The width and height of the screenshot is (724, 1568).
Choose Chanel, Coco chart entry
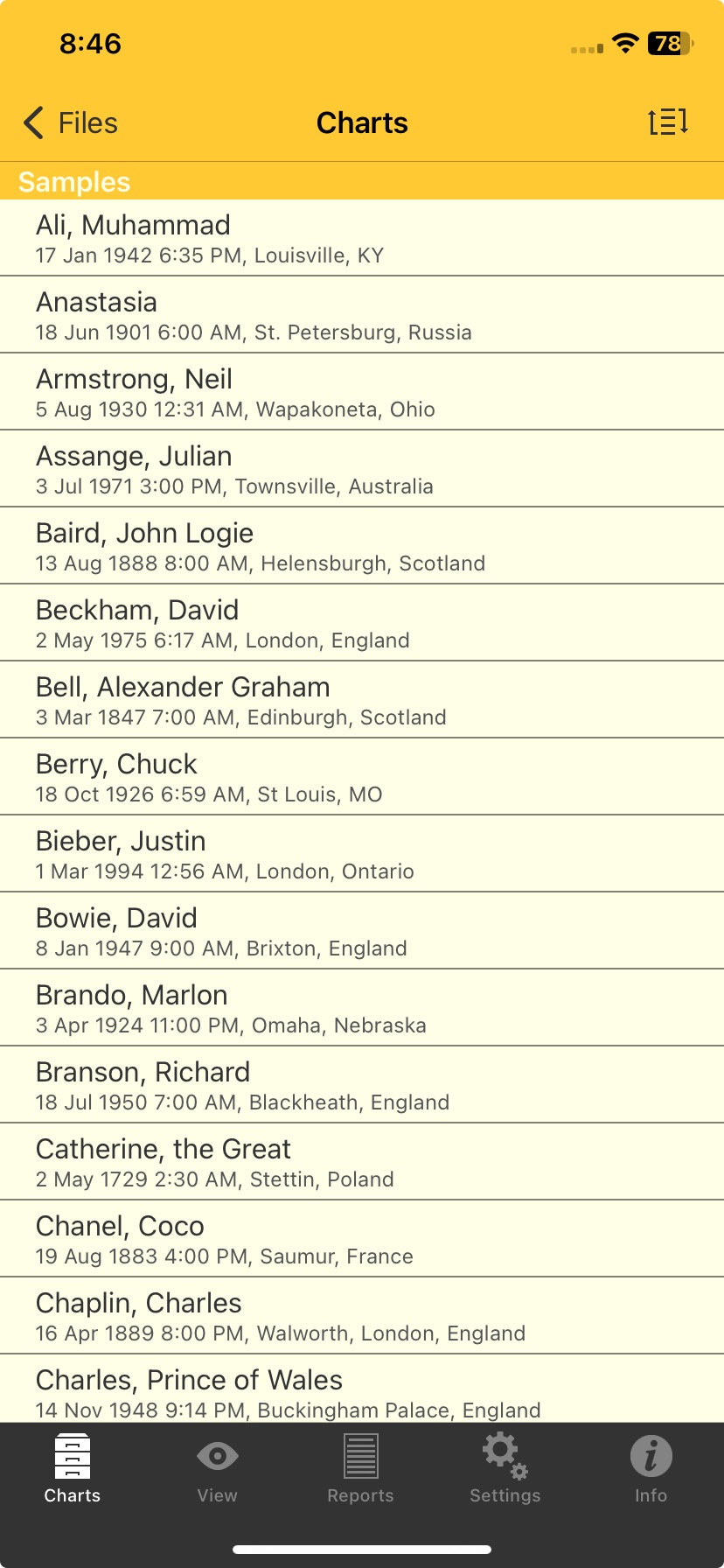[362, 1239]
